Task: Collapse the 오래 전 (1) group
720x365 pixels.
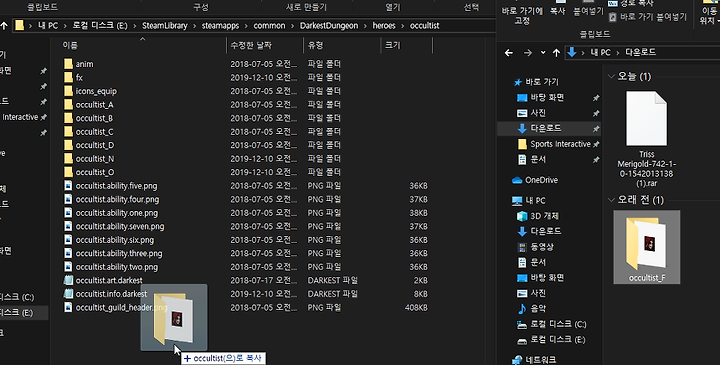Action: pos(611,200)
